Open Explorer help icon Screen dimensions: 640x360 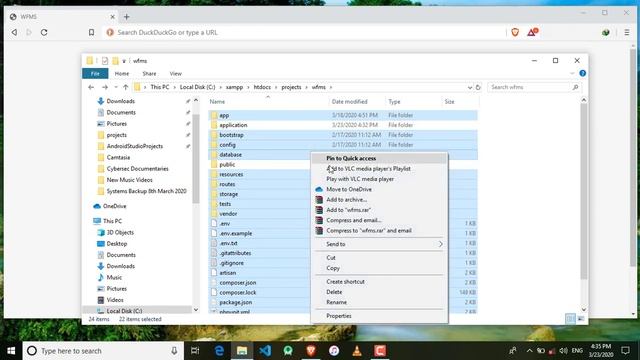point(582,73)
